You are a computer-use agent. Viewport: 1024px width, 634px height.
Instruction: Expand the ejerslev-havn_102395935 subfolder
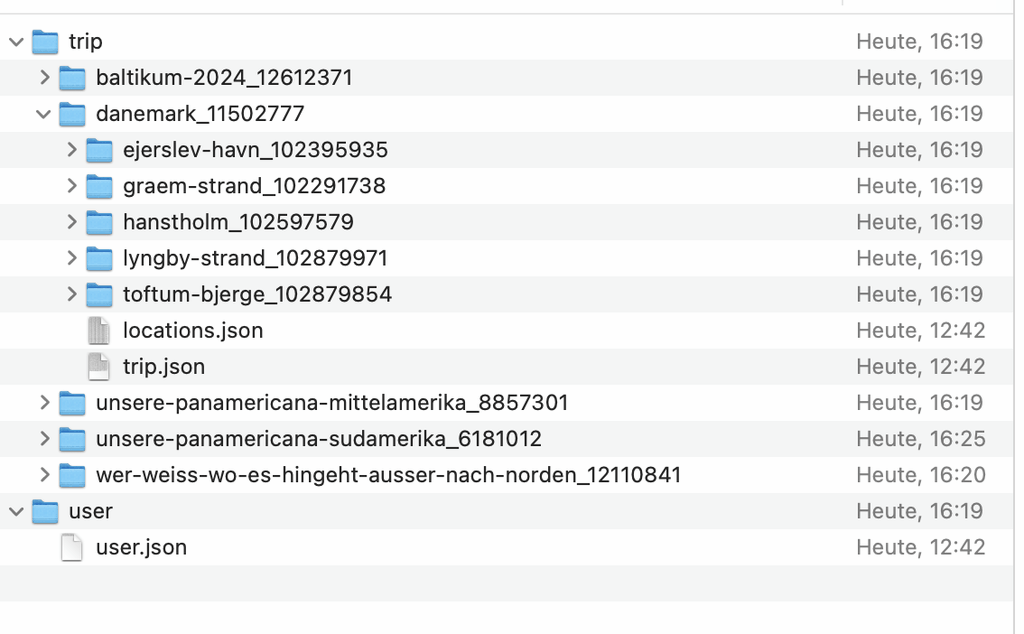click(x=72, y=150)
